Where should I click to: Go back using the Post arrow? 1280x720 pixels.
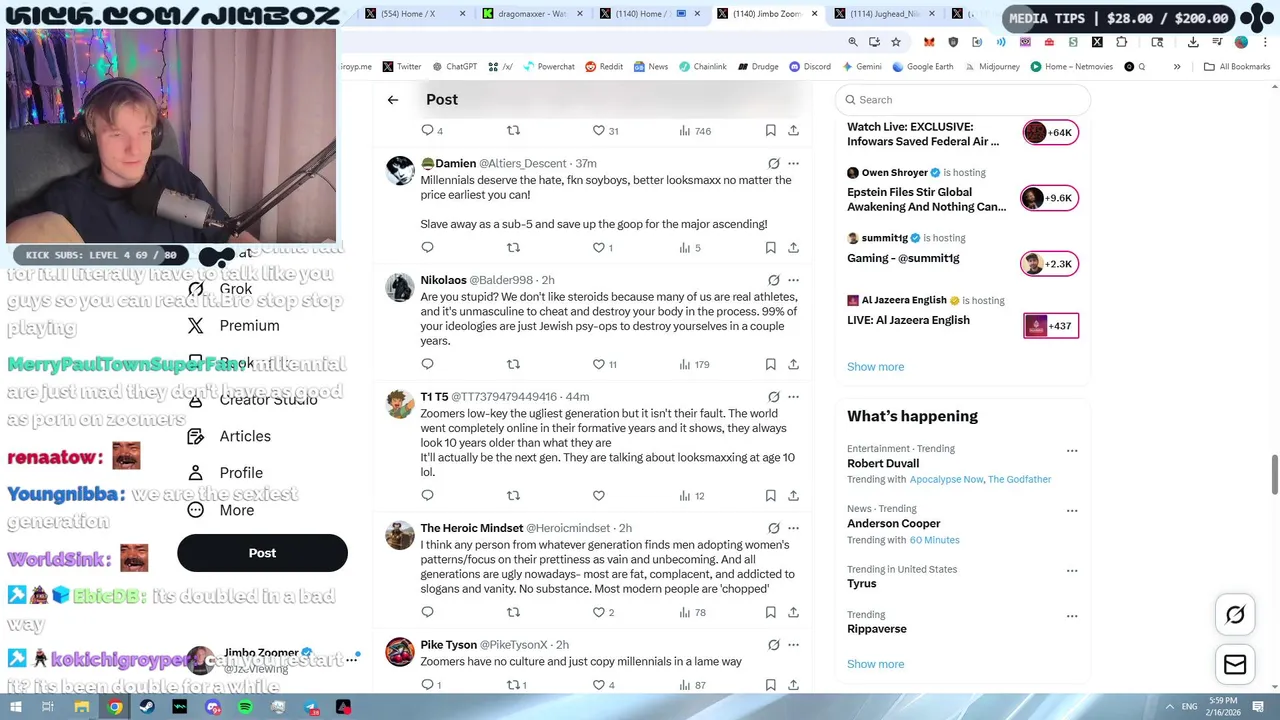393,100
